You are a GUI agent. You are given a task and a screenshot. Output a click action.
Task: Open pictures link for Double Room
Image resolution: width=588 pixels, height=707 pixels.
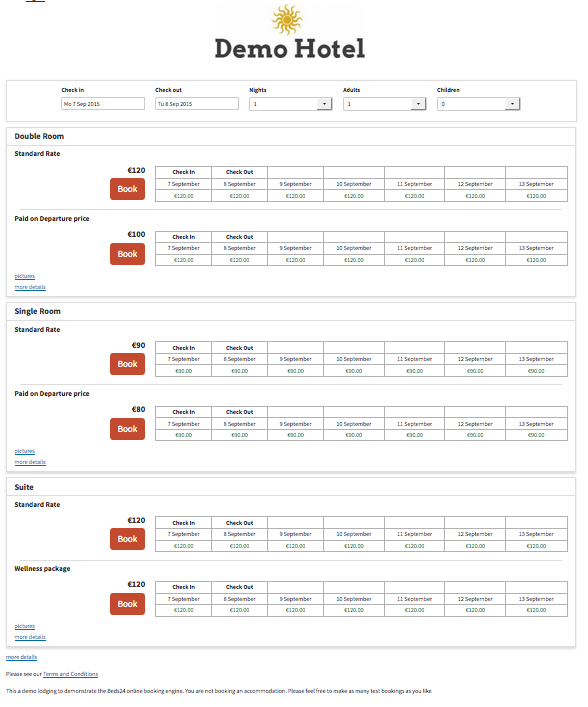tap(24, 276)
